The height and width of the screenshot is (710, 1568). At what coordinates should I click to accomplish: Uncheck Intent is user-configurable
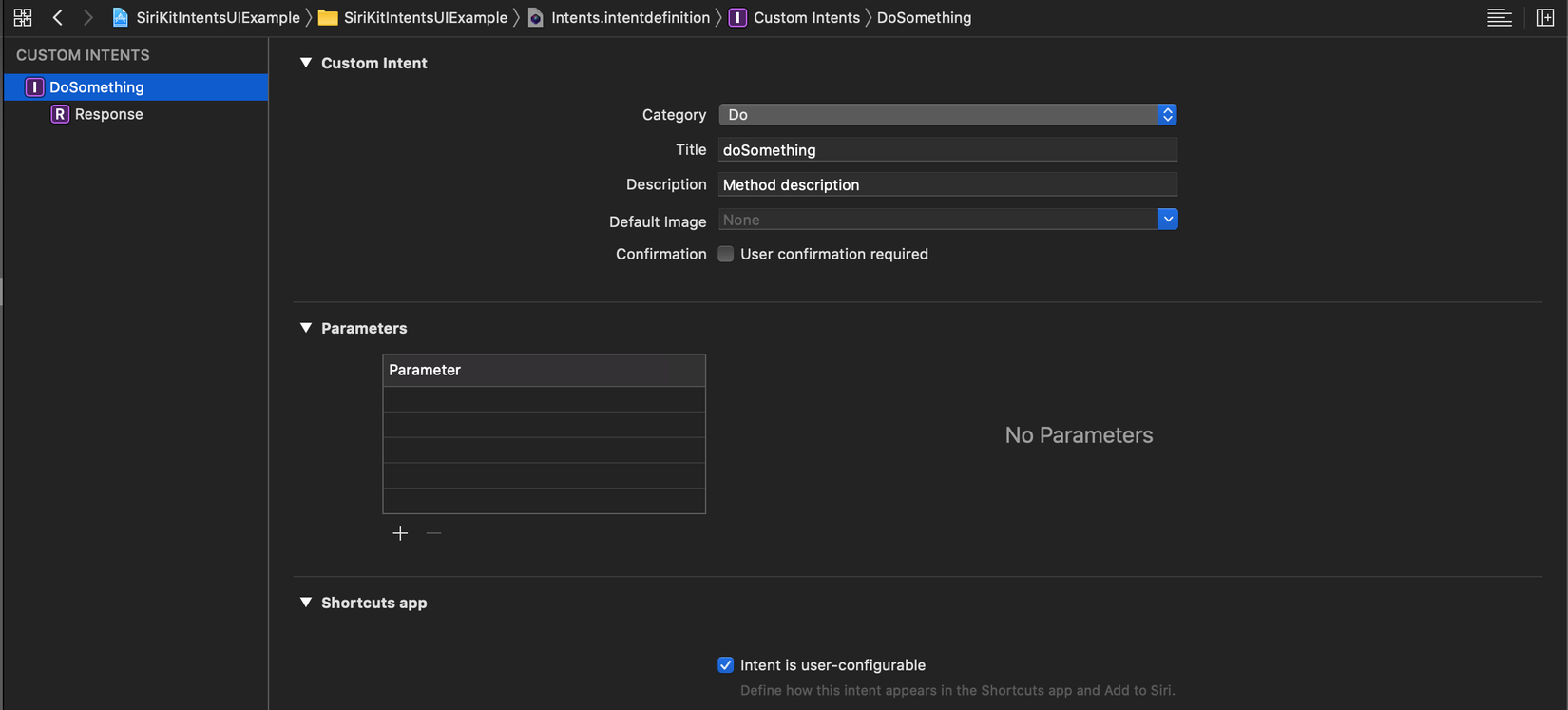pyautogui.click(x=726, y=665)
